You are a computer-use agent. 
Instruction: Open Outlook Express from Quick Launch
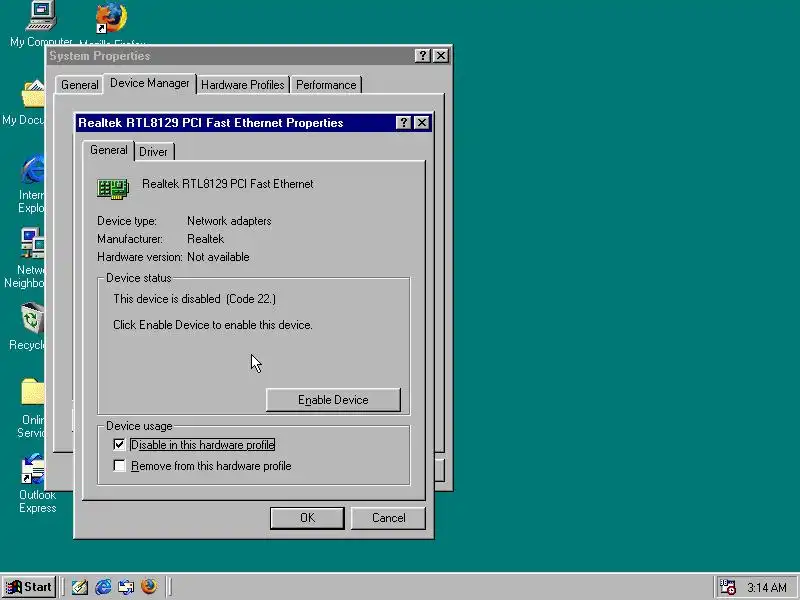[126, 587]
